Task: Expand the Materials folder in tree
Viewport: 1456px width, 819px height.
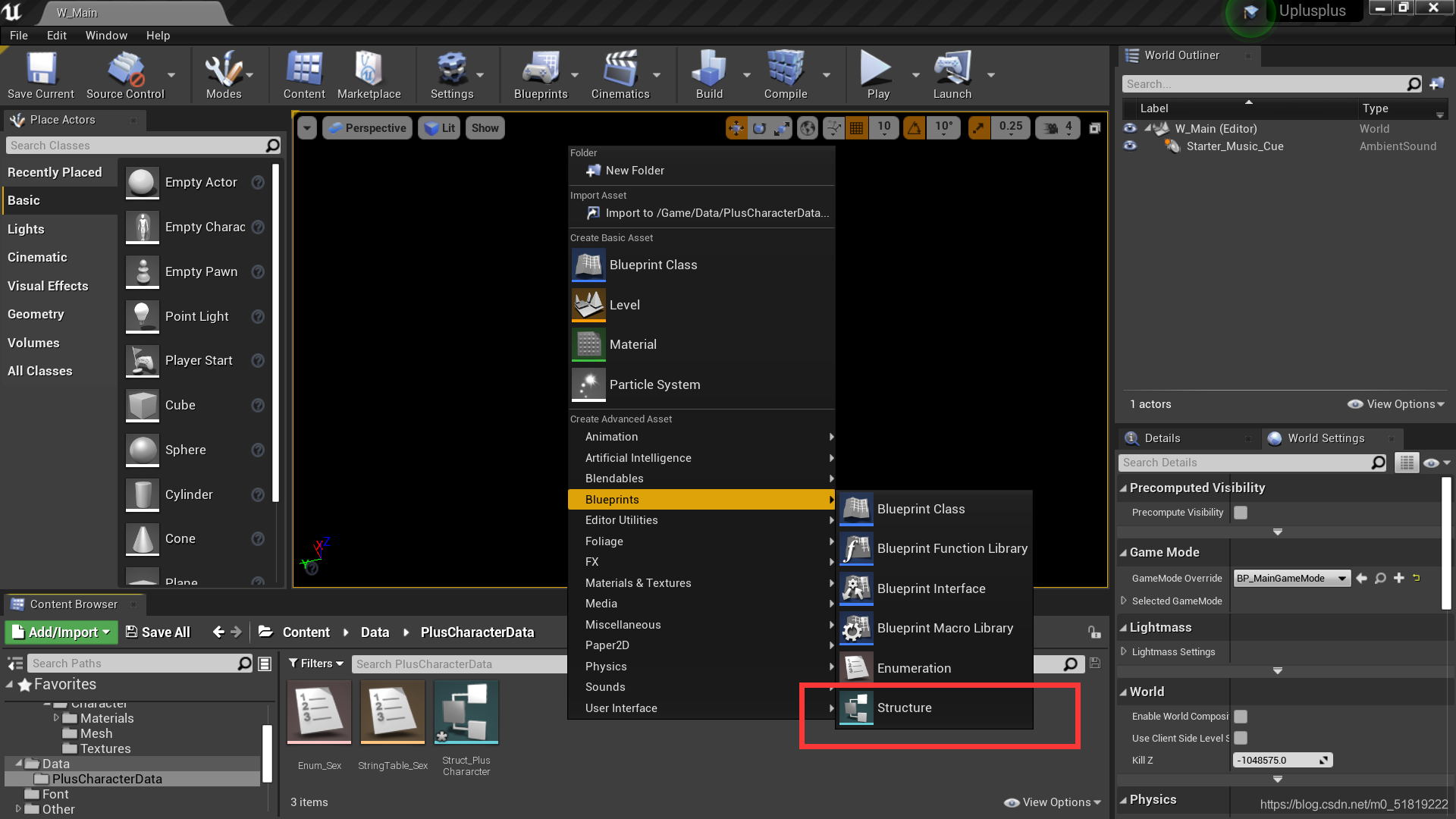Action: (x=56, y=718)
